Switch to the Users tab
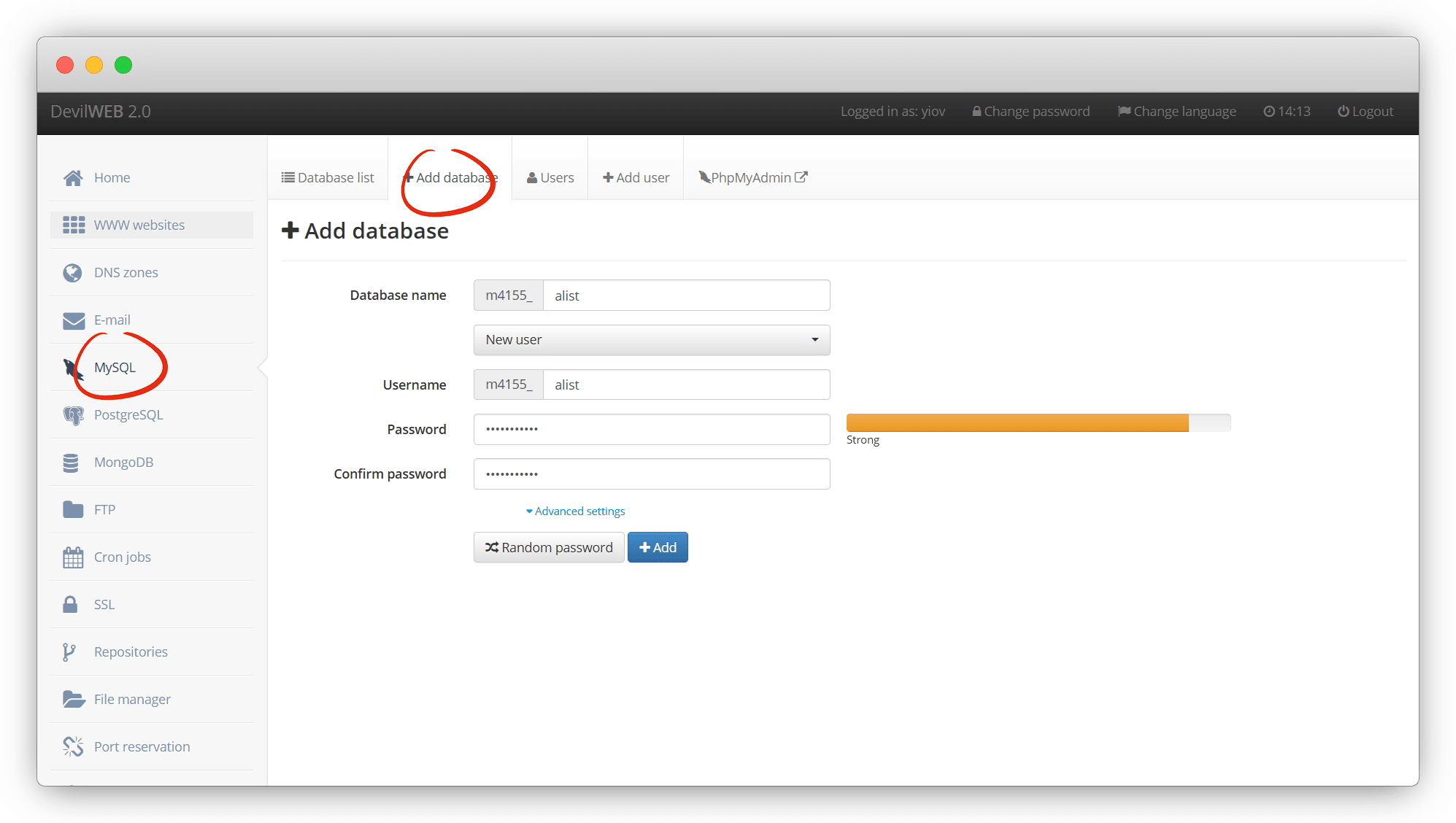 pos(550,178)
